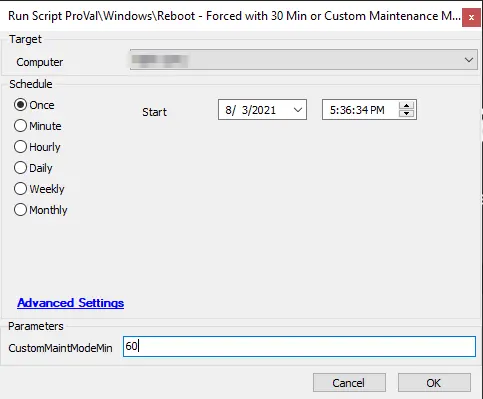Click the Computer label text
This screenshot has width=483, height=399.
pyautogui.click(x=40, y=62)
